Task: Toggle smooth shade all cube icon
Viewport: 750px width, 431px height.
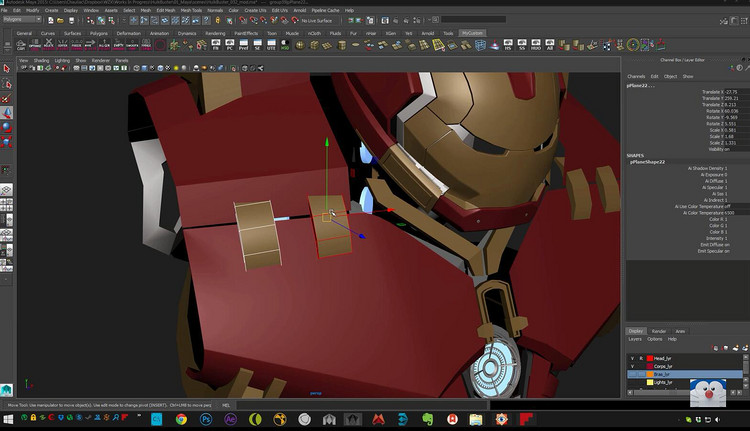Action: click(144, 68)
